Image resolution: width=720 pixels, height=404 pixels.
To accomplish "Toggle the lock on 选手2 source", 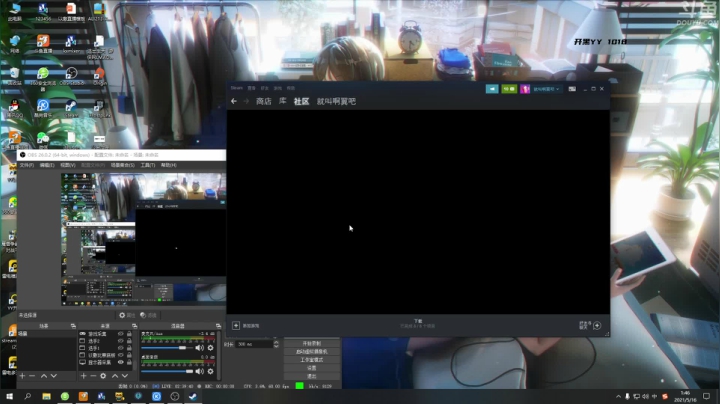I will point(129,341).
